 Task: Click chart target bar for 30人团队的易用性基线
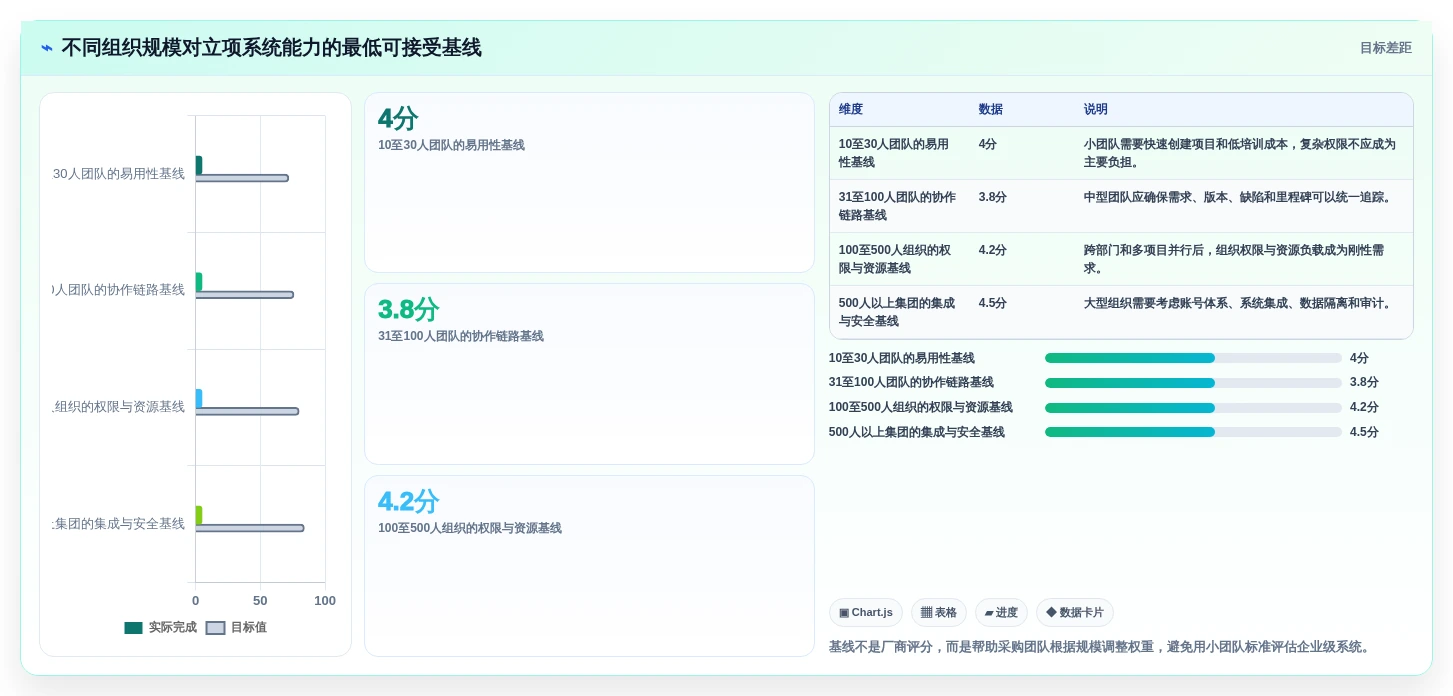(x=242, y=178)
